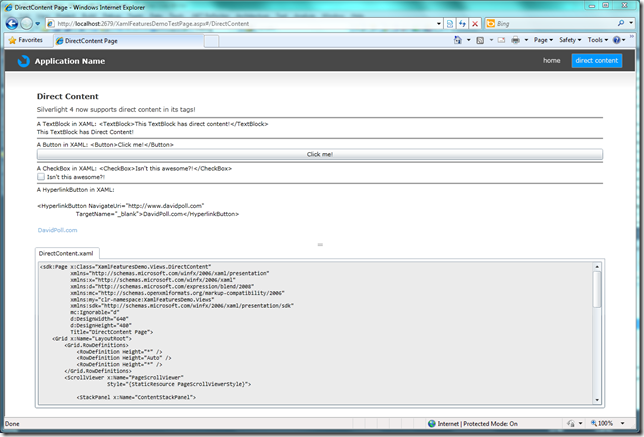This screenshot has width=644, height=437.
Task: Expand the address bar history dropdown
Action: click(x=439, y=24)
